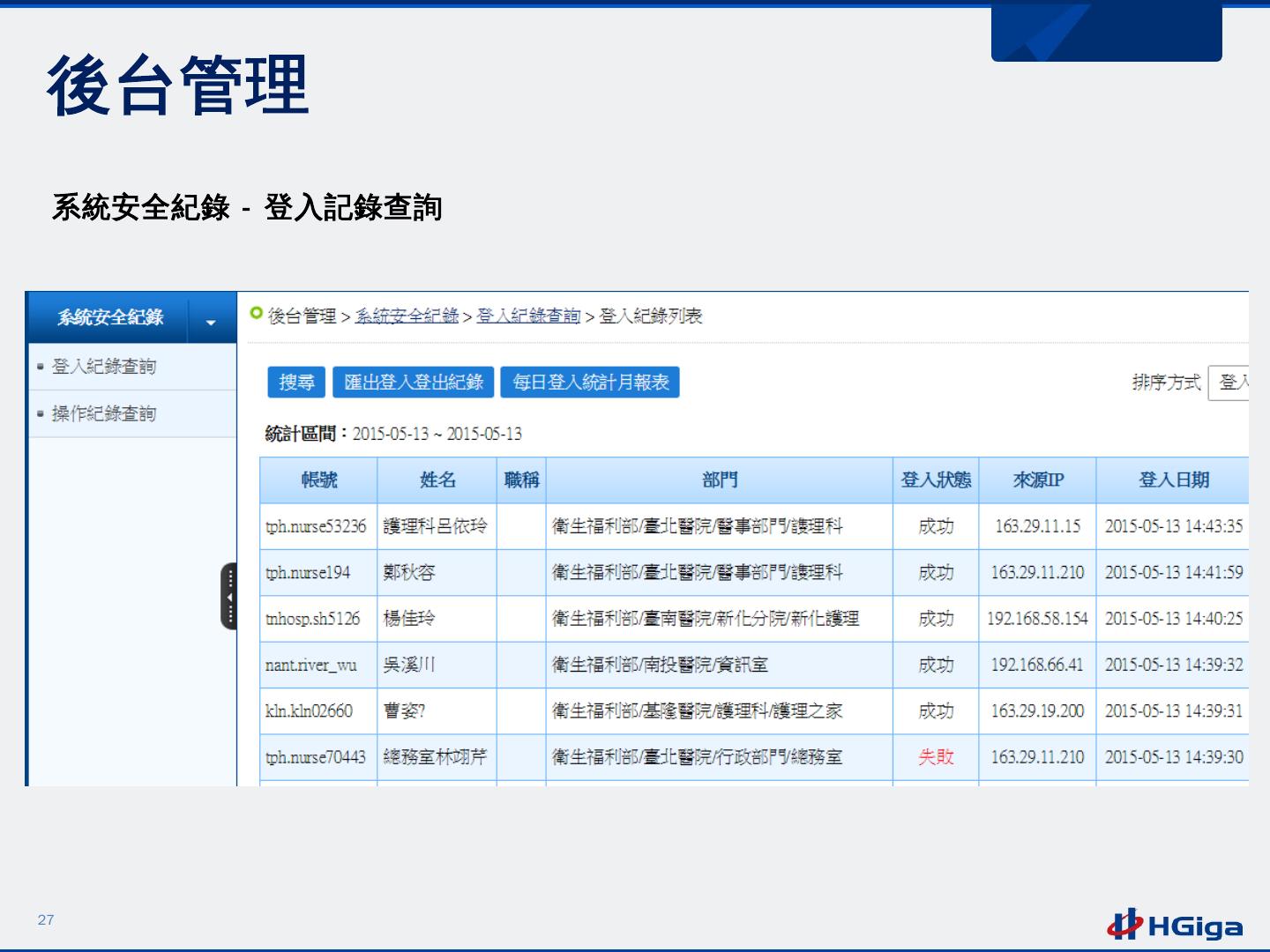Sort by the 登入日期 column header

pyautogui.click(x=1173, y=480)
